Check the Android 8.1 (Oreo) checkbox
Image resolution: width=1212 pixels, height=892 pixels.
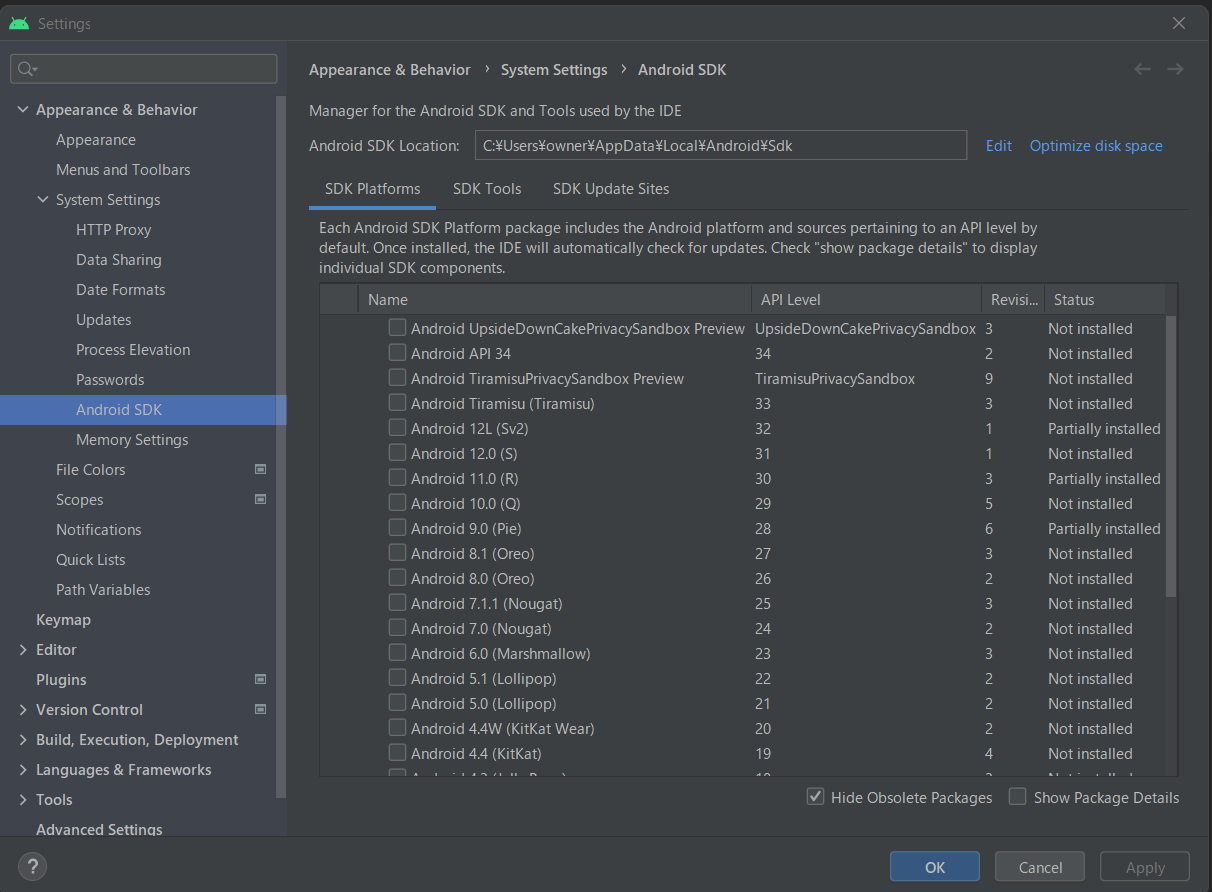(x=397, y=553)
